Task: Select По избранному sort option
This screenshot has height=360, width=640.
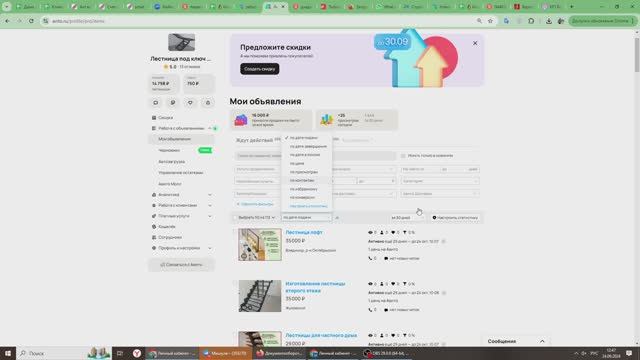Action: 303,189
